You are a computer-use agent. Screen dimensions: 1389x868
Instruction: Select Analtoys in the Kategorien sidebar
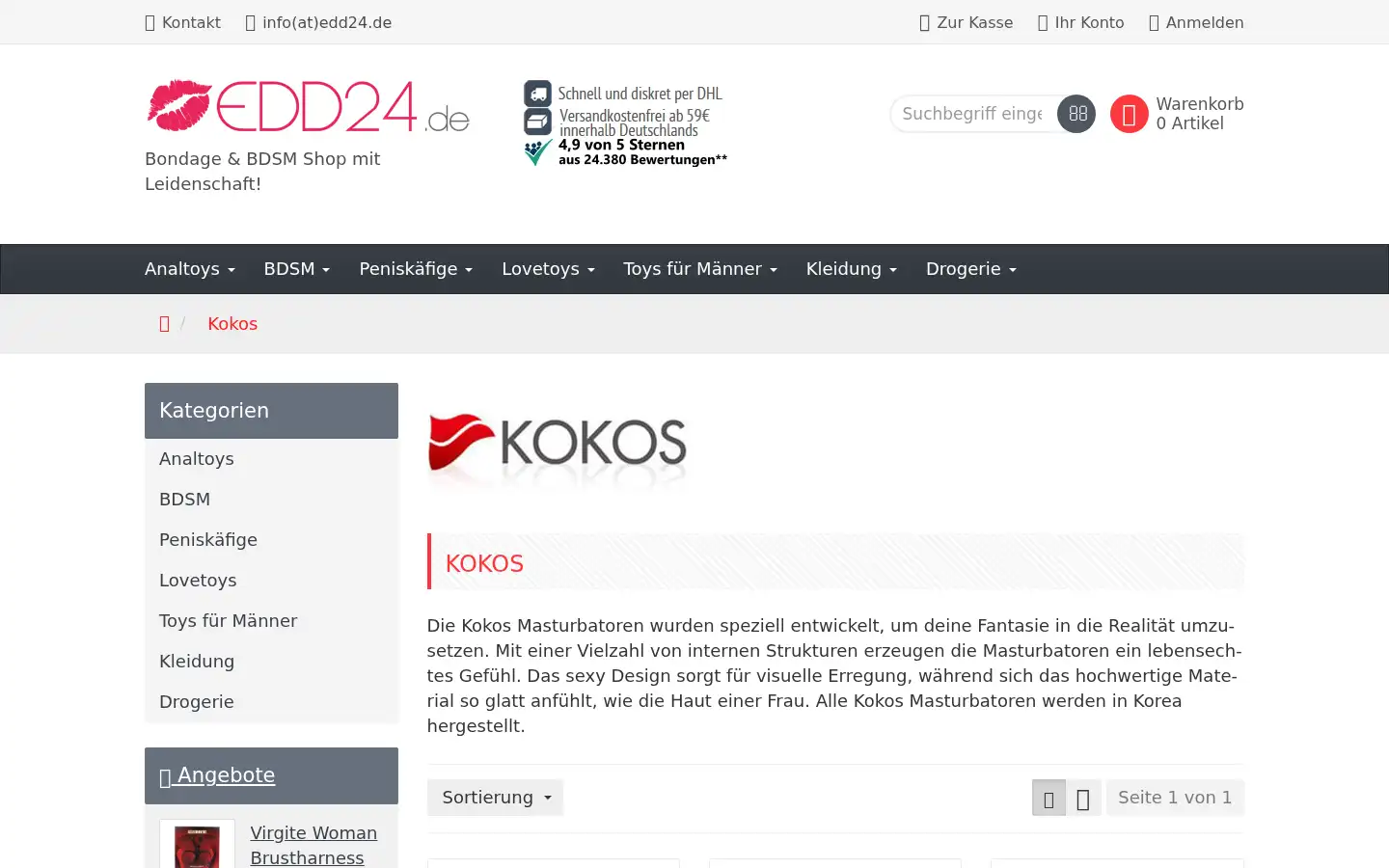[271, 459]
